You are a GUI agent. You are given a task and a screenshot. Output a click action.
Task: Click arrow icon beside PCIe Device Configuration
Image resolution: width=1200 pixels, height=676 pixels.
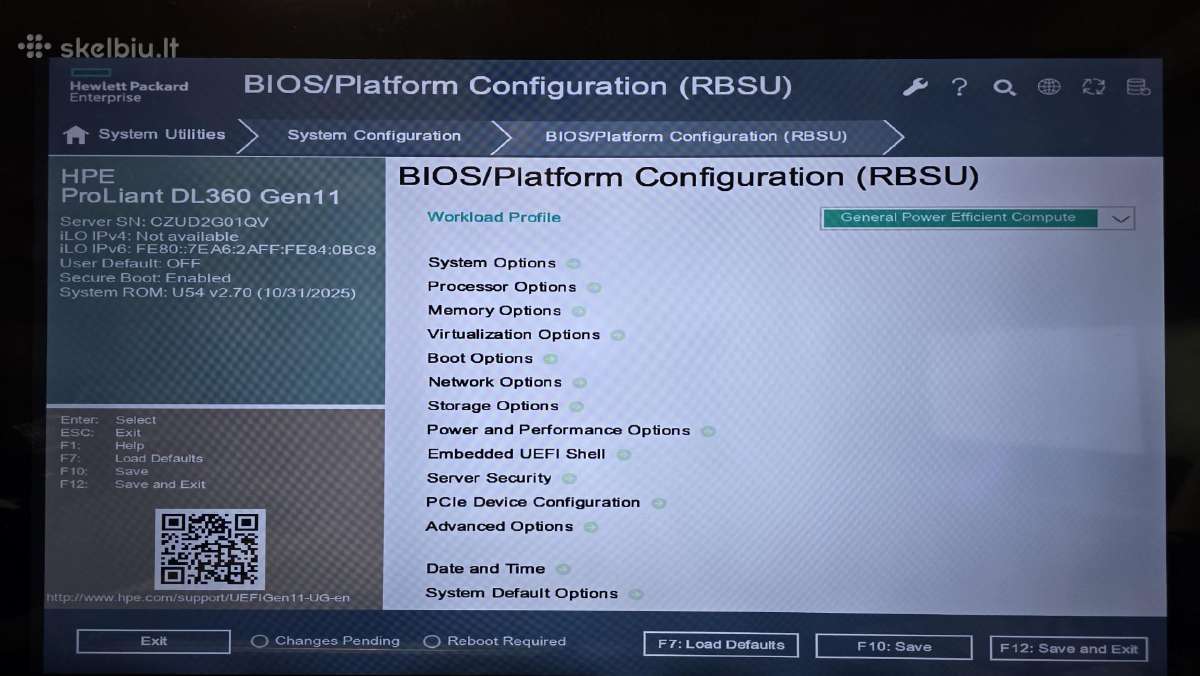[x=658, y=503]
